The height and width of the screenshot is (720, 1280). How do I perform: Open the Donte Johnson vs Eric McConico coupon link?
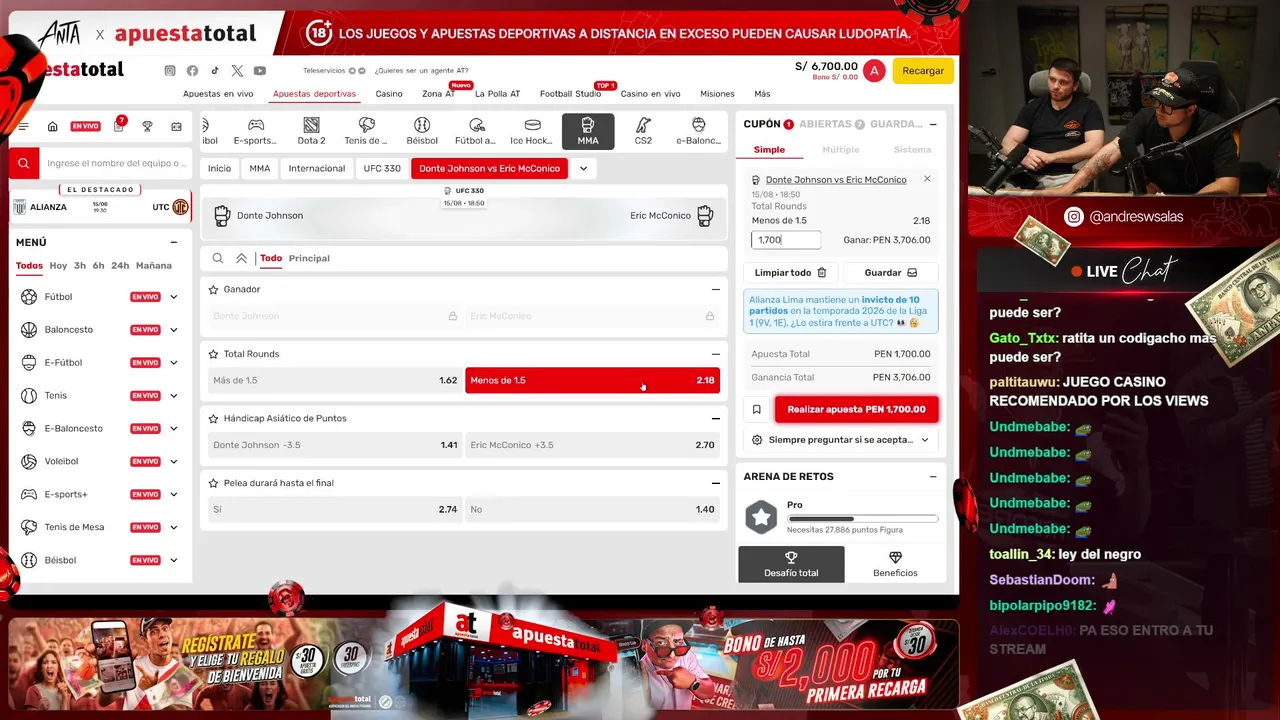coord(836,180)
